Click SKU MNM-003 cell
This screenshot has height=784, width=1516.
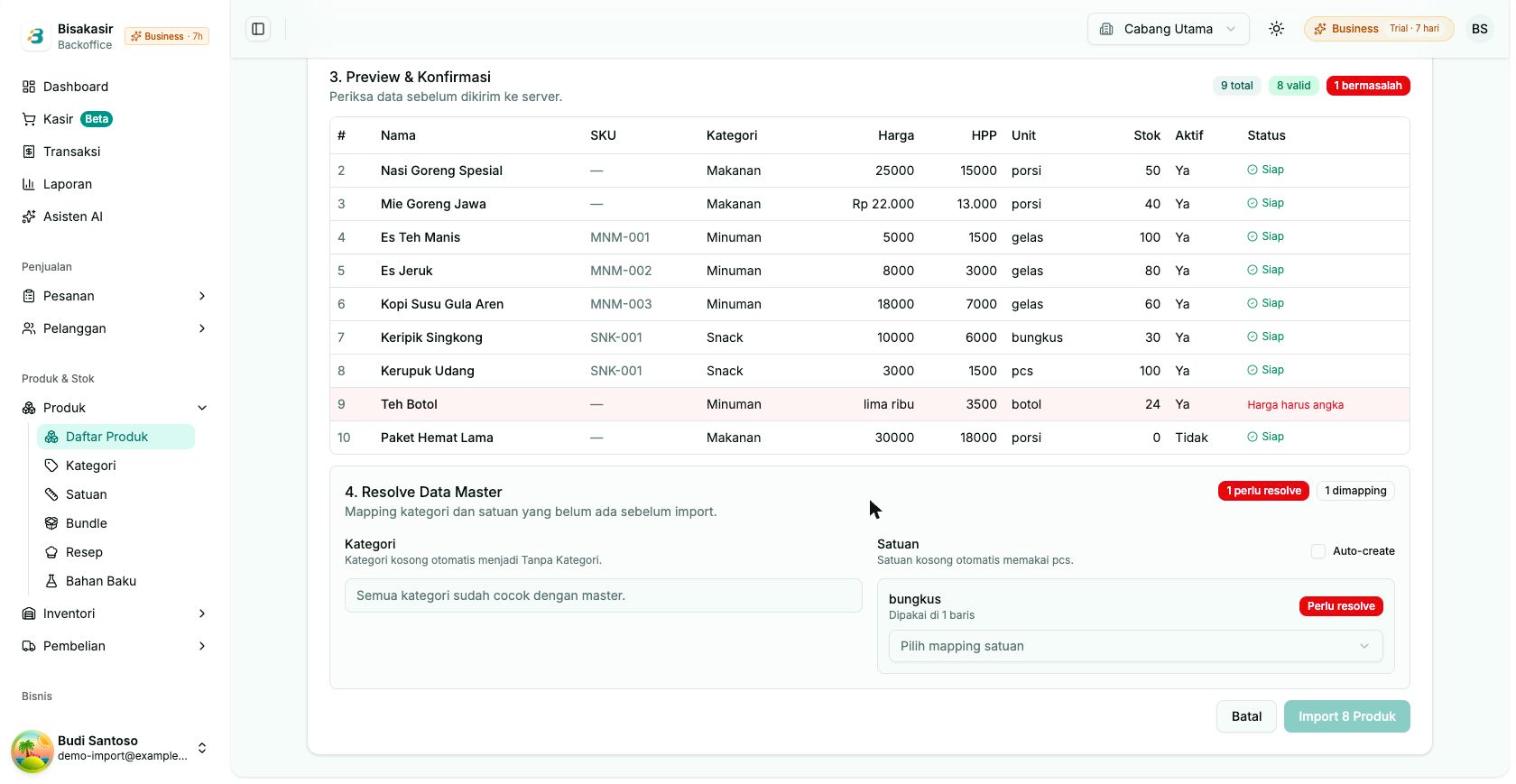[x=620, y=304]
